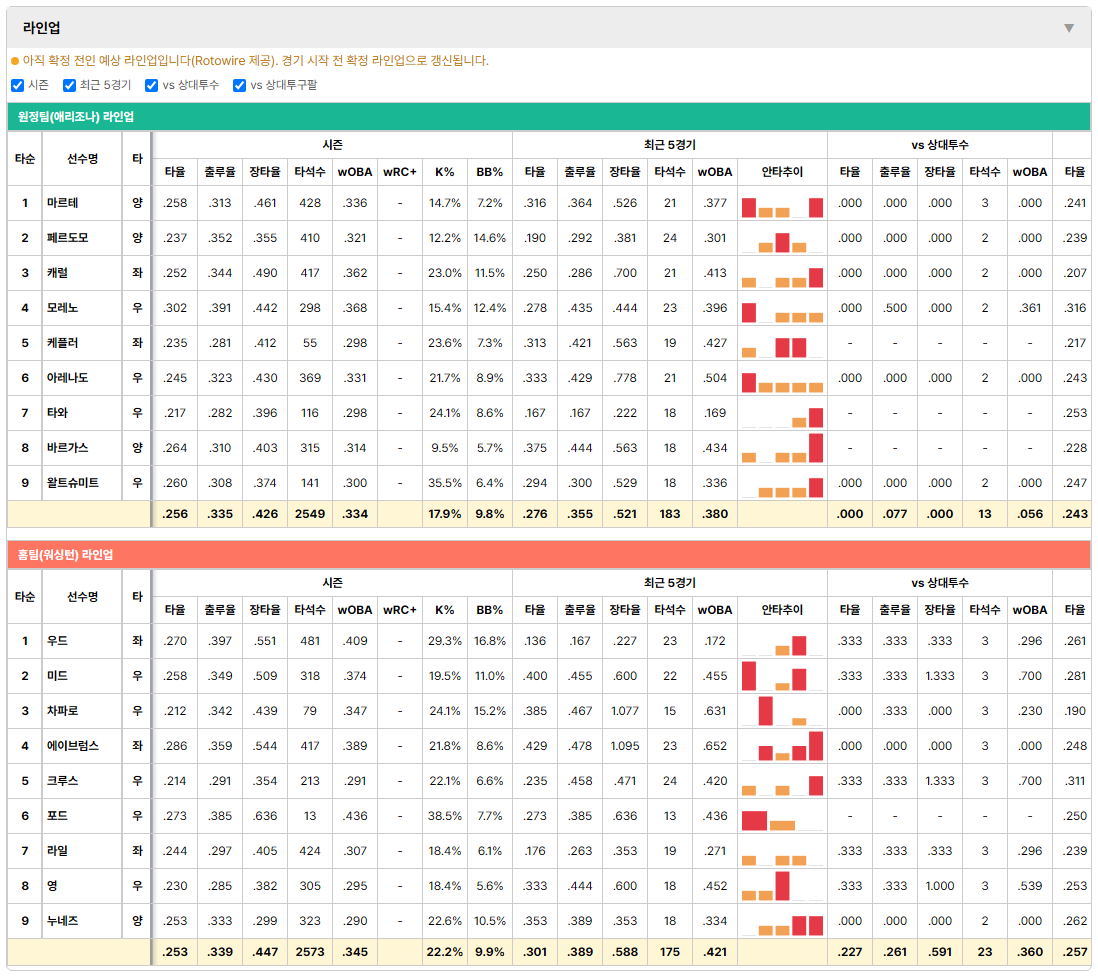Click 바르가스's hit trend chart
Viewport: 1098px width, 977px height.
click(781, 448)
